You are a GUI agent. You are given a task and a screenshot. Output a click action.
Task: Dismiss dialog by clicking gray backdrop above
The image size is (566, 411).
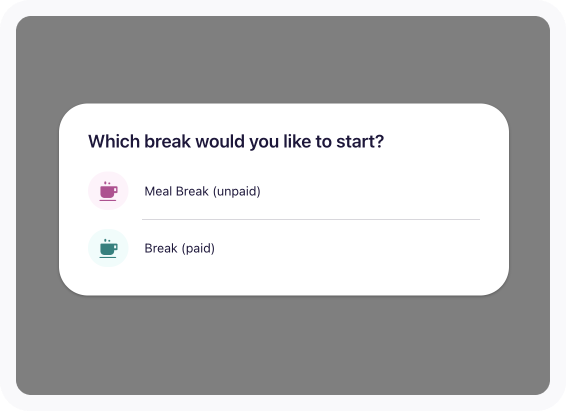point(283,60)
